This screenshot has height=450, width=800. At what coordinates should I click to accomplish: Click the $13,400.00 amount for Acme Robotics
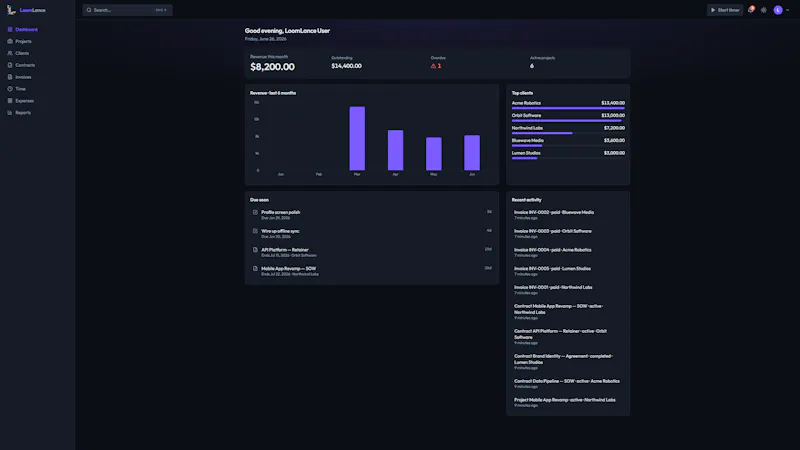pyautogui.click(x=613, y=103)
